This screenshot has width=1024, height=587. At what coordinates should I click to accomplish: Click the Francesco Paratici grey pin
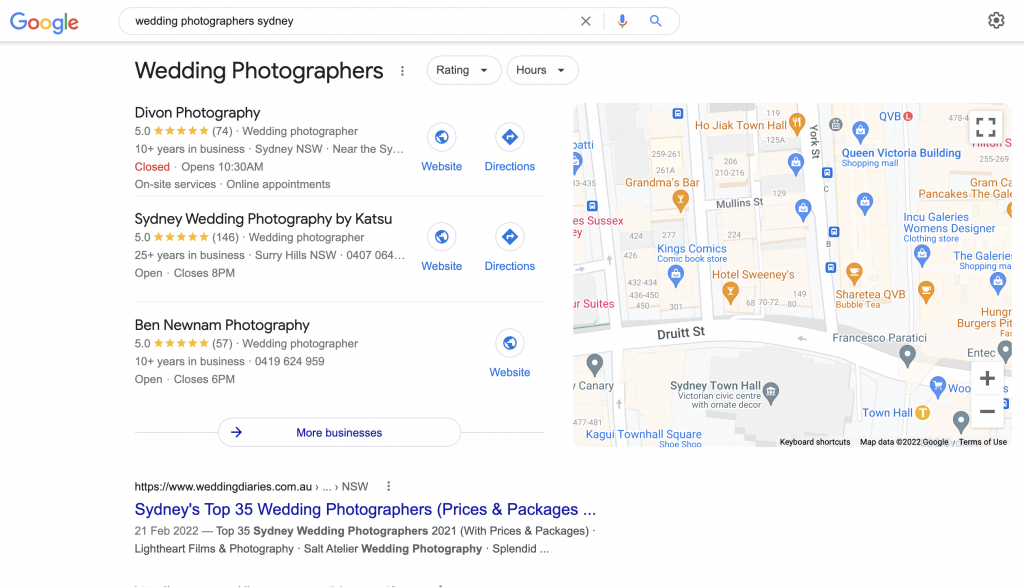point(907,355)
